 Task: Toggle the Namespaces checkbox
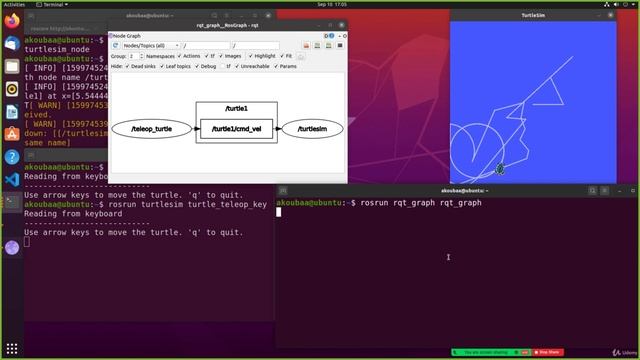pyautogui.click(x=160, y=56)
